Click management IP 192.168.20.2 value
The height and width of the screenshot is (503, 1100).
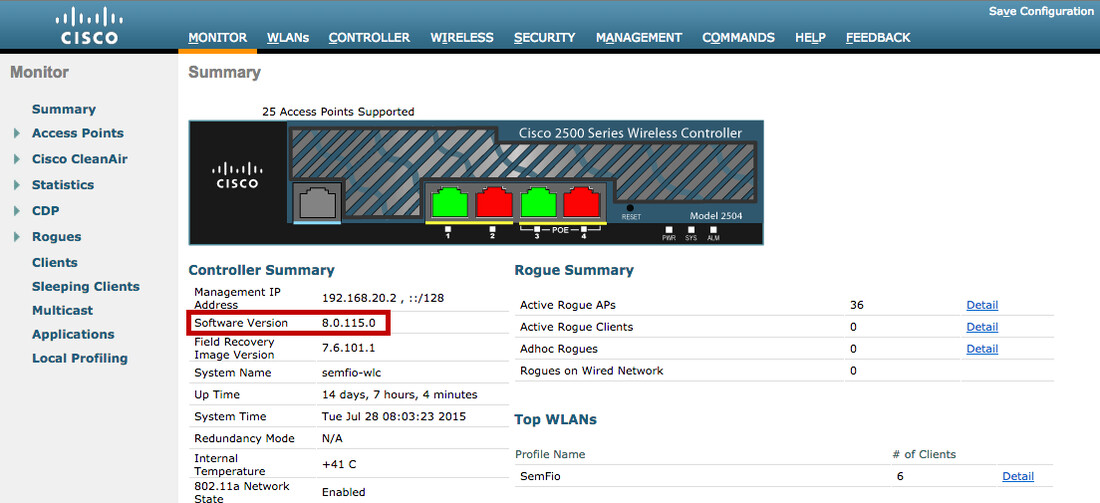pos(383,298)
